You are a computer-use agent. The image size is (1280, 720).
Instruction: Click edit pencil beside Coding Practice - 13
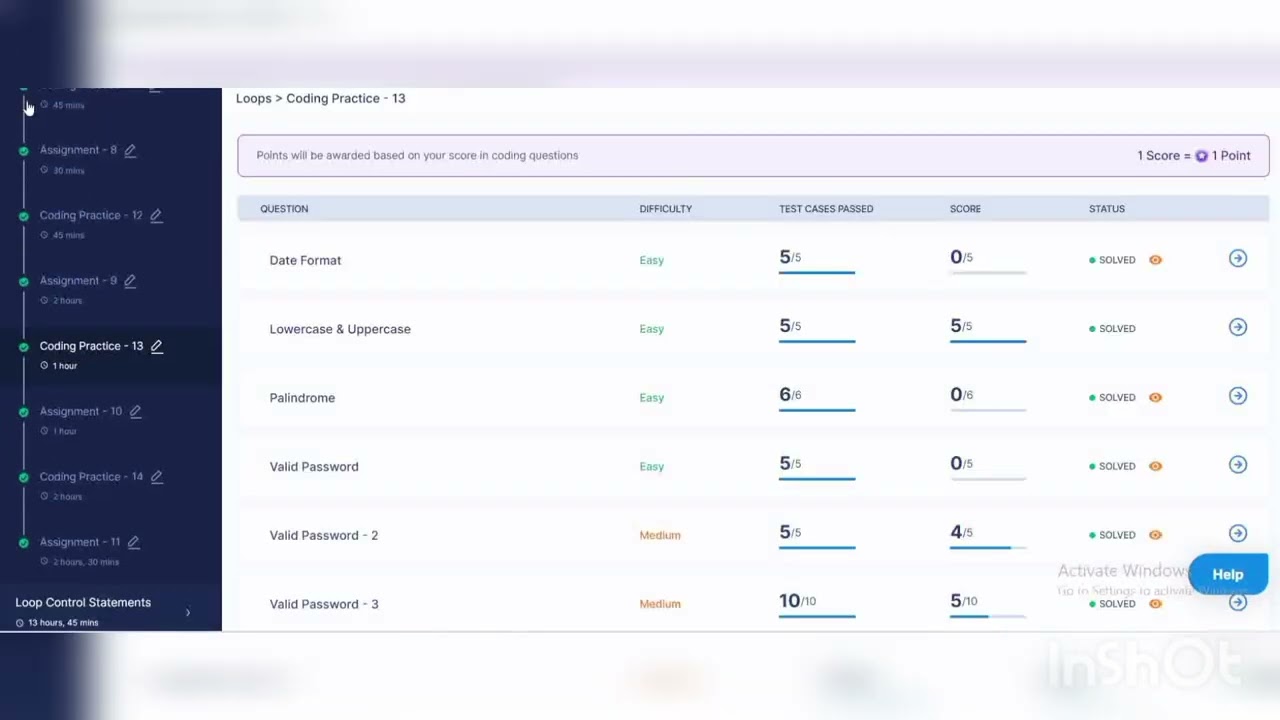156,346
